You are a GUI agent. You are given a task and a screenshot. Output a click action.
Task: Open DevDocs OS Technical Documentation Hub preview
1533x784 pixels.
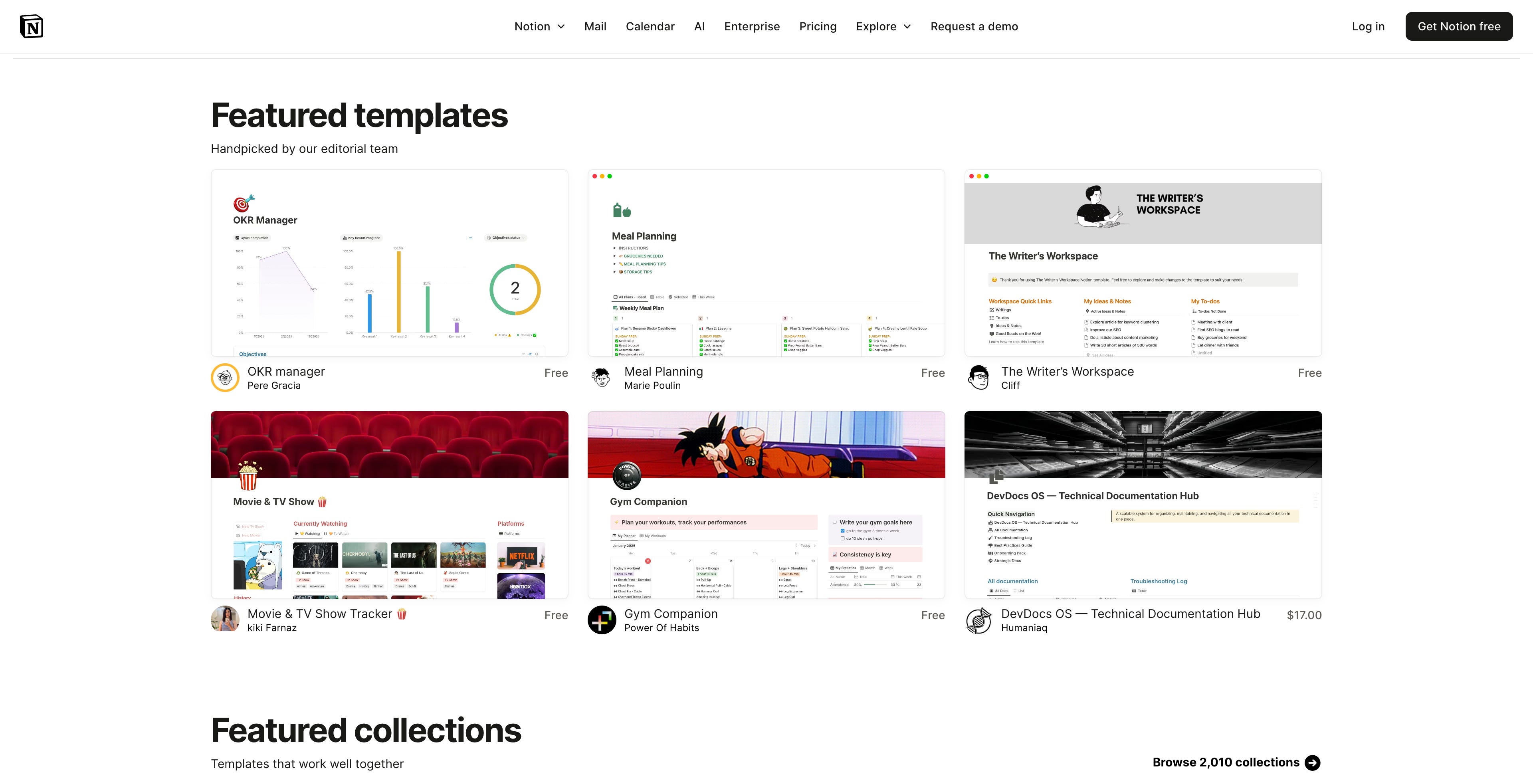1143,505
